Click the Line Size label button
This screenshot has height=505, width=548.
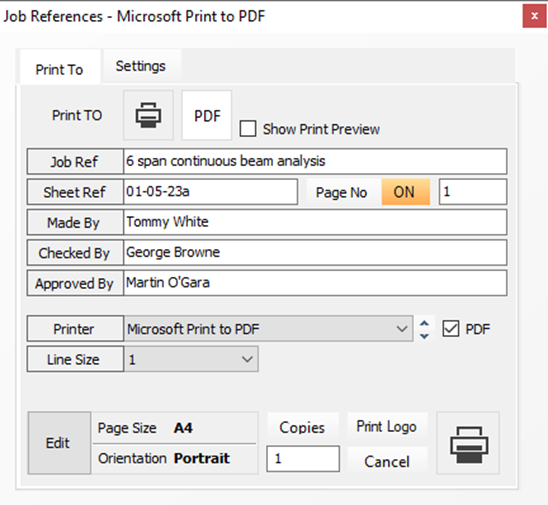coord(75,359)
